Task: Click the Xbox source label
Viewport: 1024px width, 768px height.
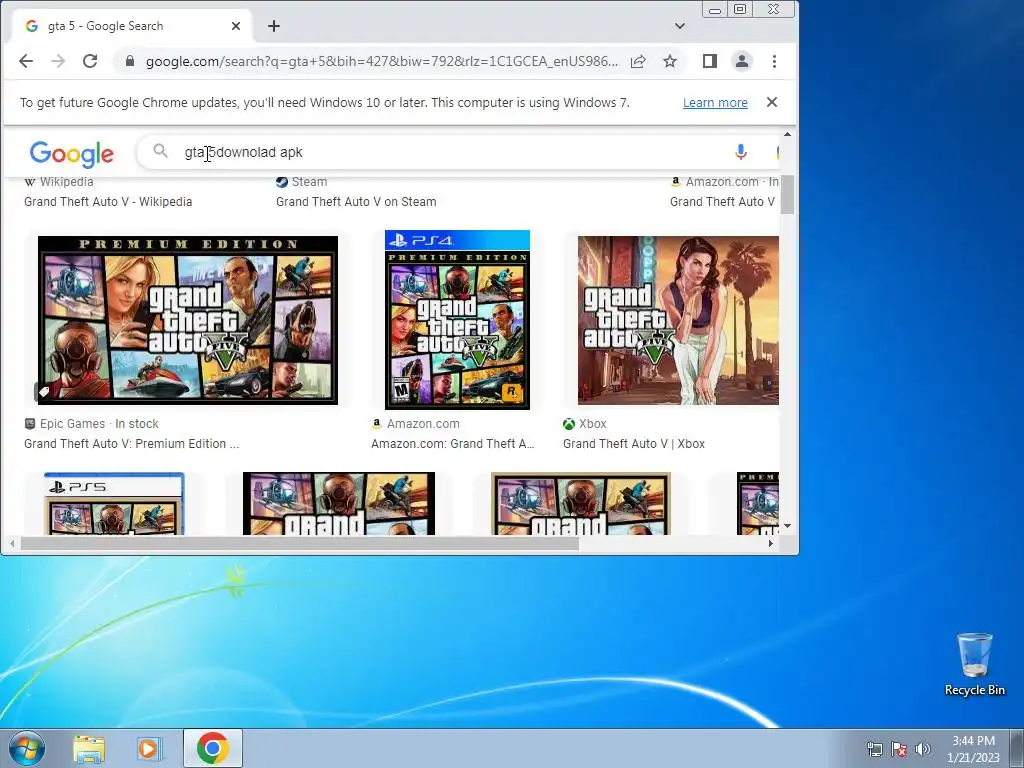Action: click(592, 424)
